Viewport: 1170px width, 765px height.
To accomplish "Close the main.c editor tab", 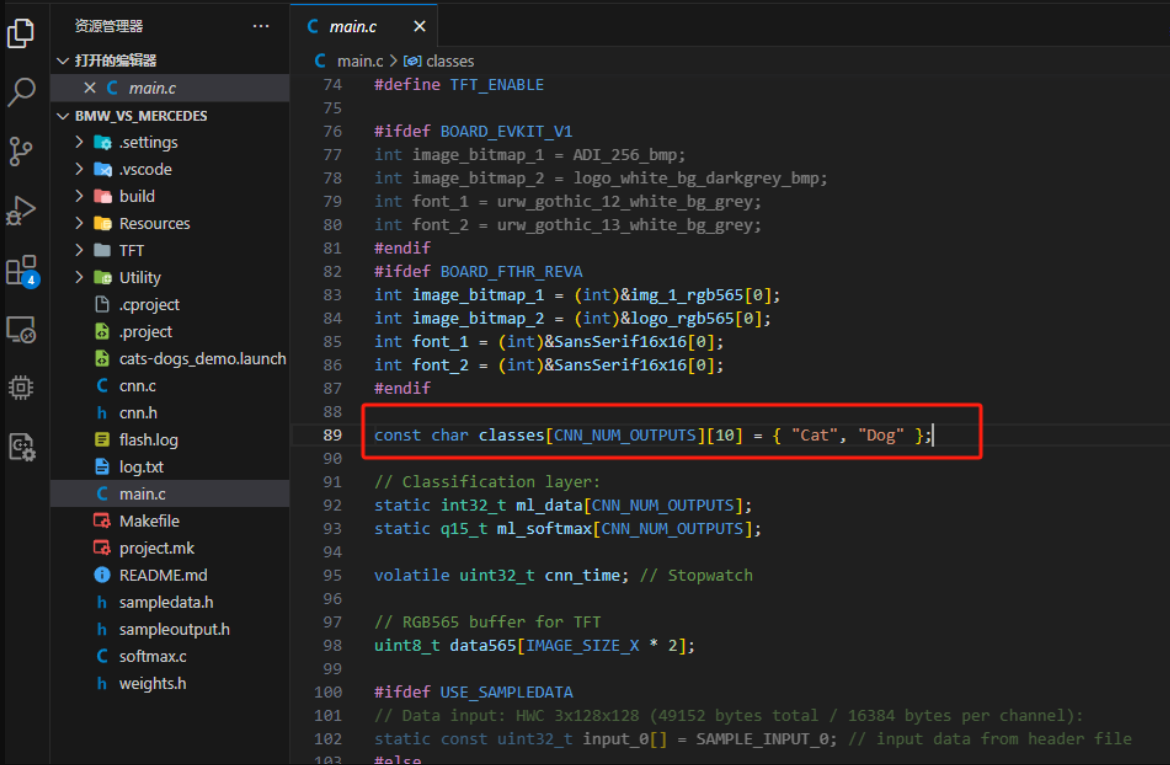I will point(419,26).
